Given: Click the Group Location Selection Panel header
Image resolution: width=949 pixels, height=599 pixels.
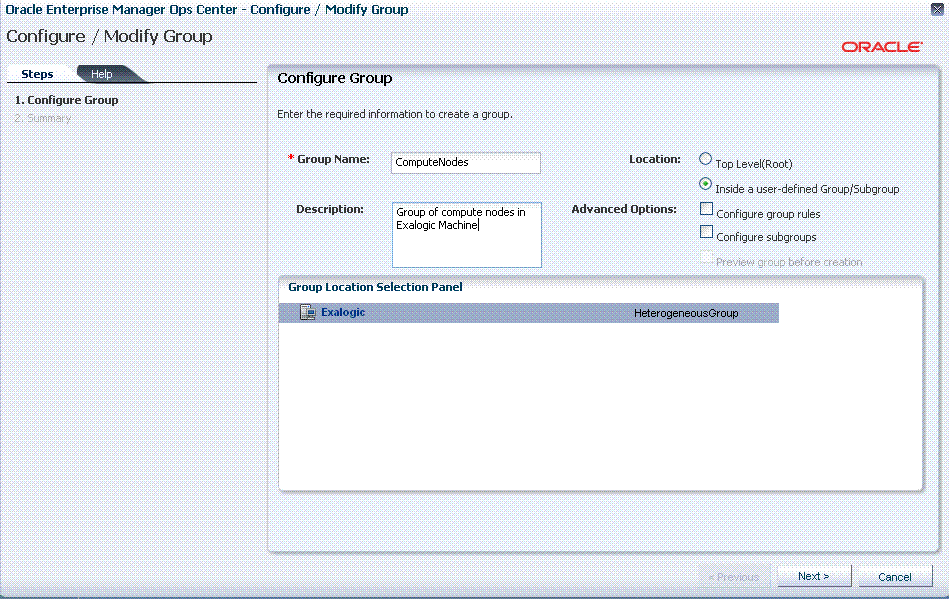Looking at the screenshot, I should 375,287.
